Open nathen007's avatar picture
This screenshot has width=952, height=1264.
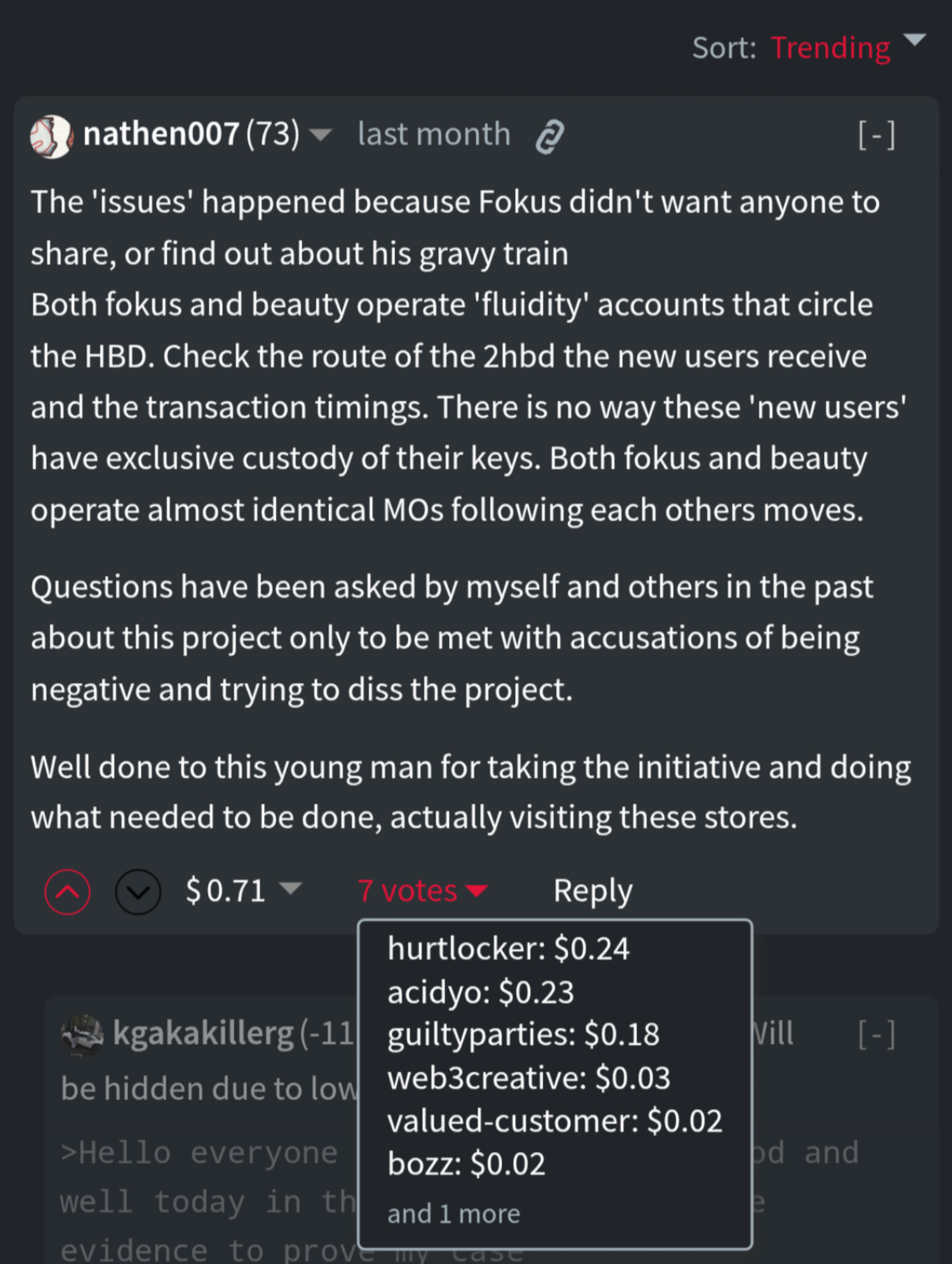pos(52,136)
